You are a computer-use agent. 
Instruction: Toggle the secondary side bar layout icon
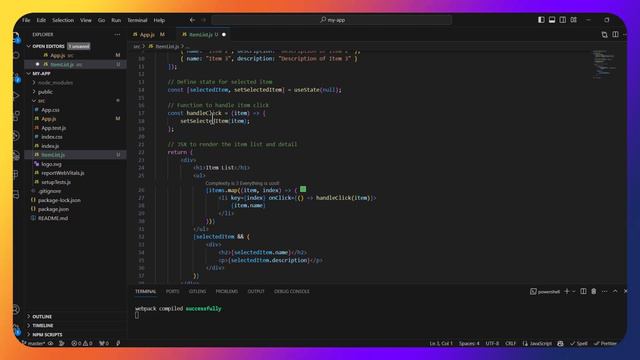click(x=562, y=20)
